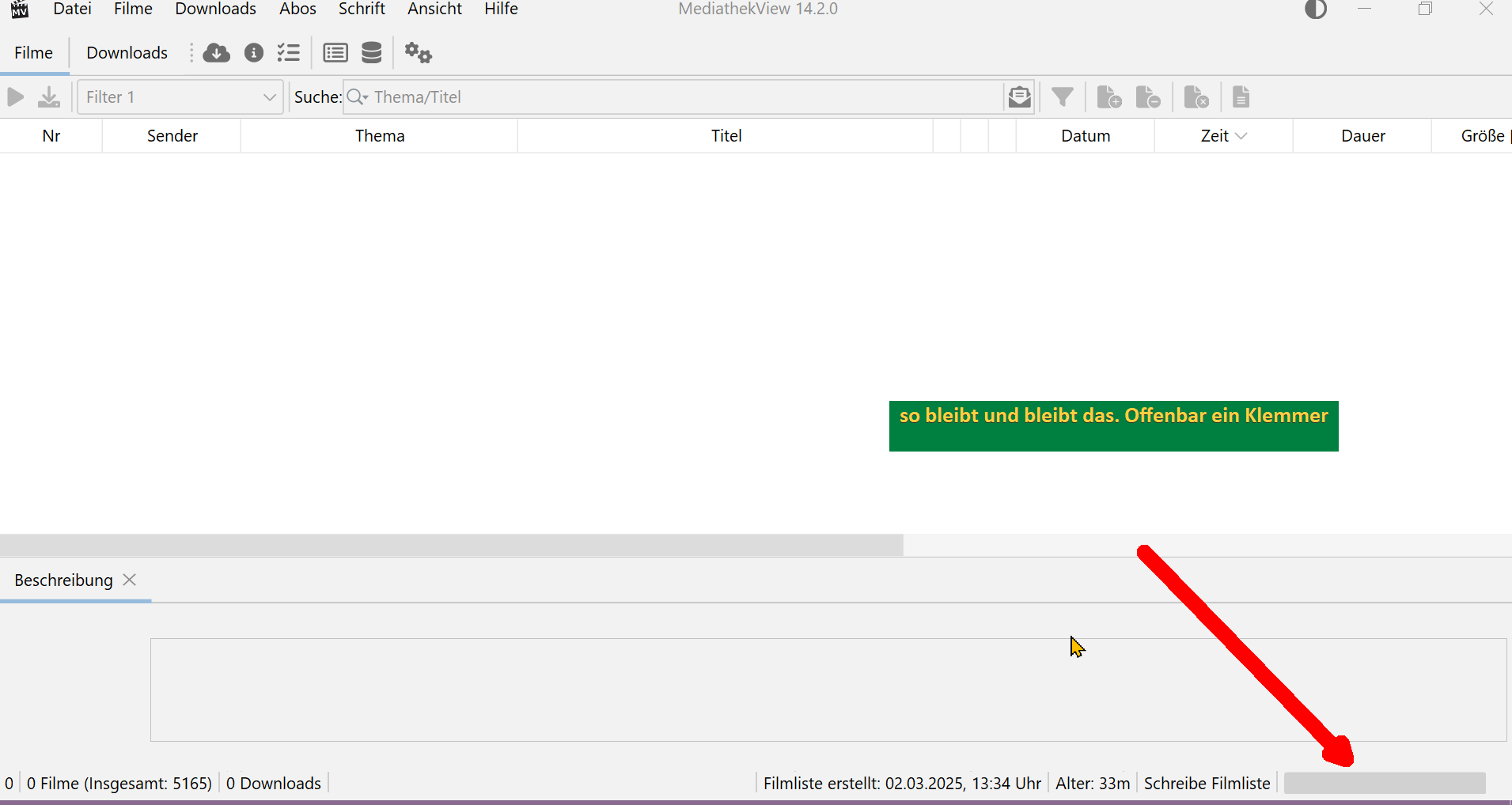Image resolution: width=1512 pixels, height=805 pixels.
Task: Open the Abos menu
Action: tap(297, 9)
